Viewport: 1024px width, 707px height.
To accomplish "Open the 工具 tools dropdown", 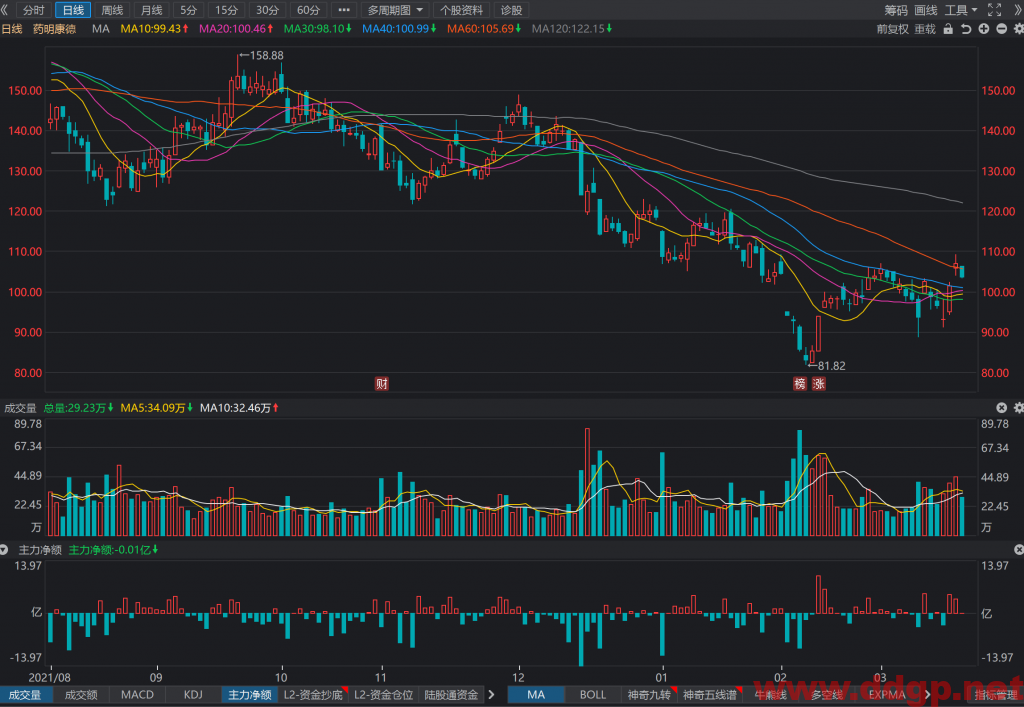I will point(961,10).
